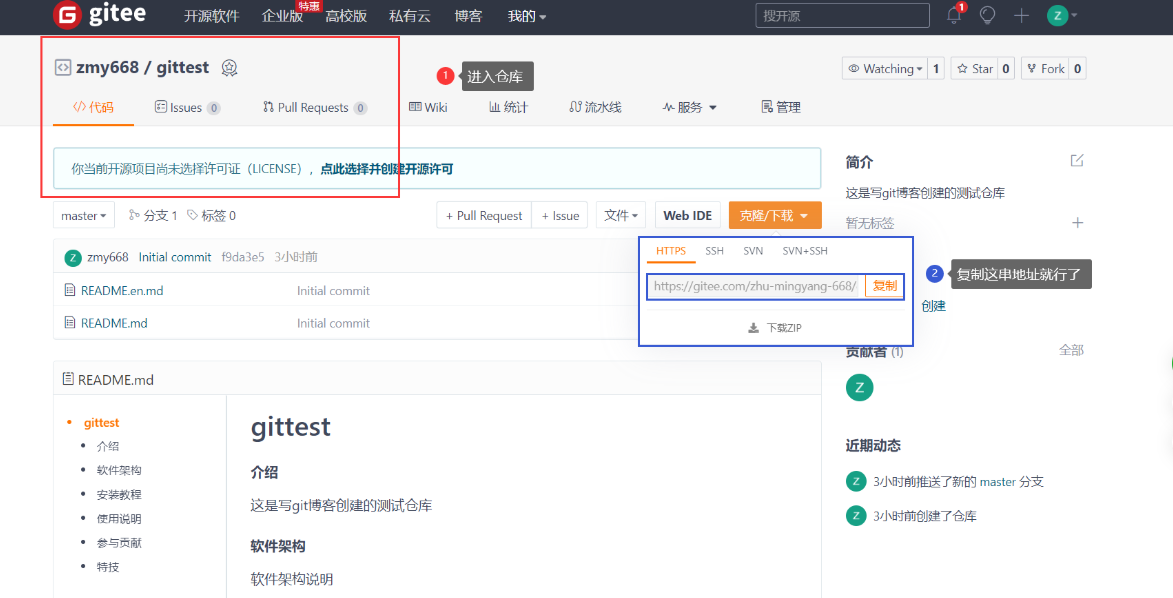Click the avatar beside 3小时前推送了新的 master 分支
The width and height of the screenshot is (1173, 598).
click(x=856, y=481)
